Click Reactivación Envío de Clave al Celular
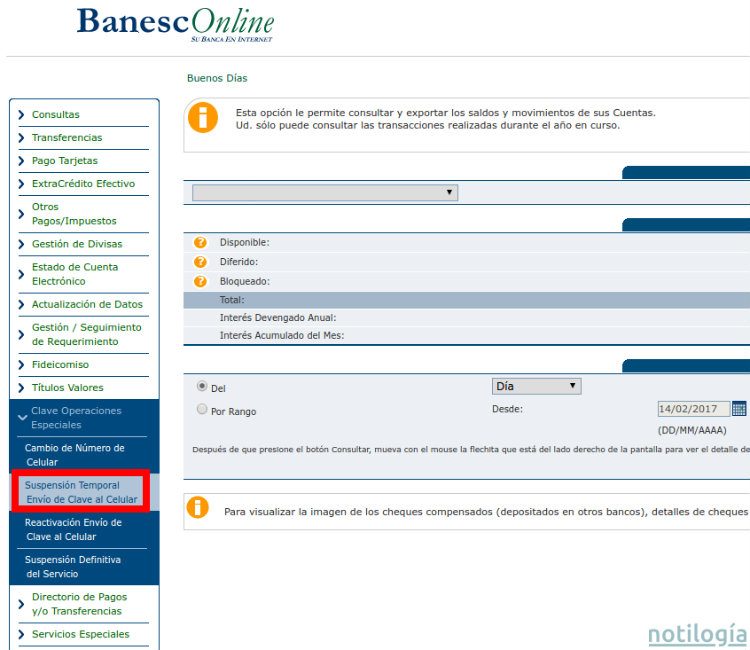 [73, 529]
